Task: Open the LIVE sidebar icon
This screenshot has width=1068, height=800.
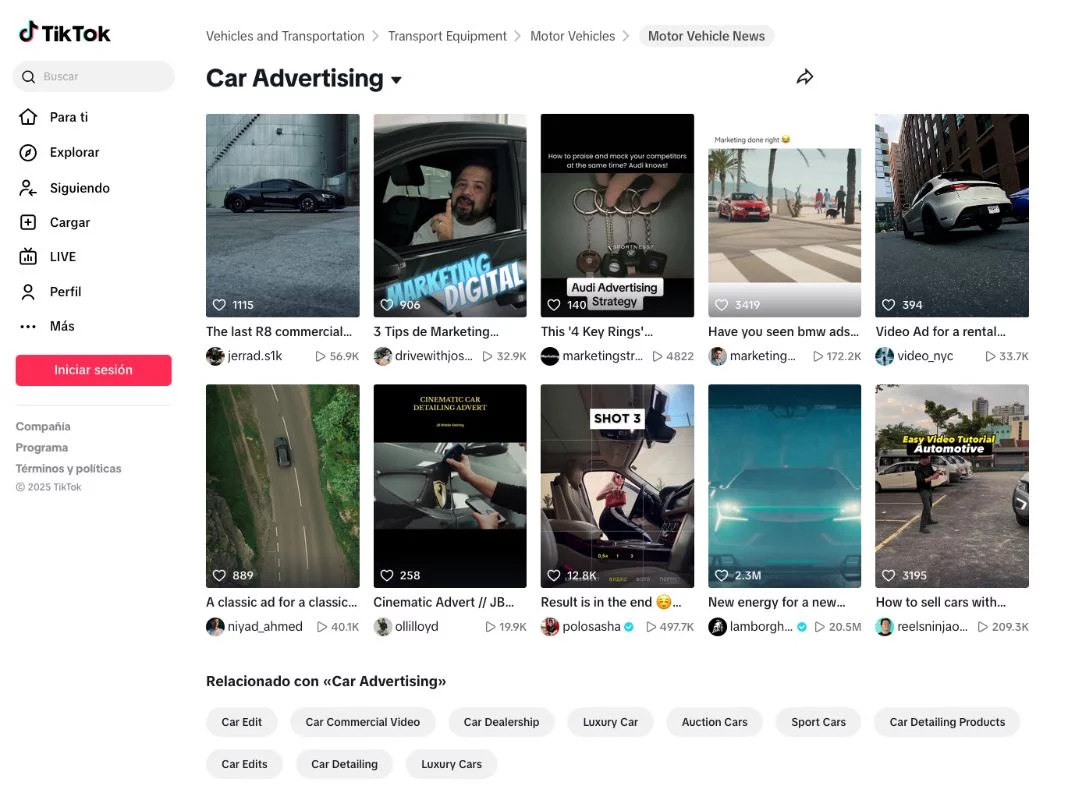Action: [28, 257]
